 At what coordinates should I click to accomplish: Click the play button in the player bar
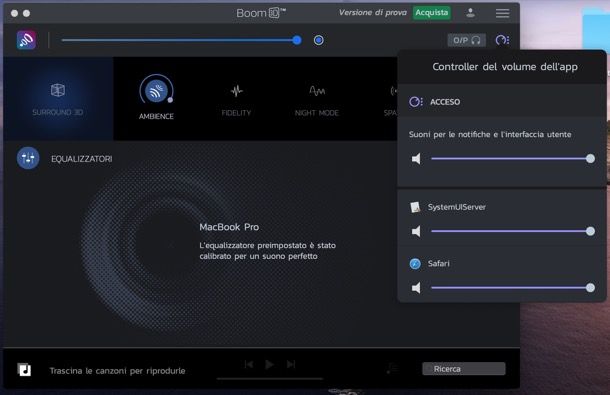(x=269, y=364)
